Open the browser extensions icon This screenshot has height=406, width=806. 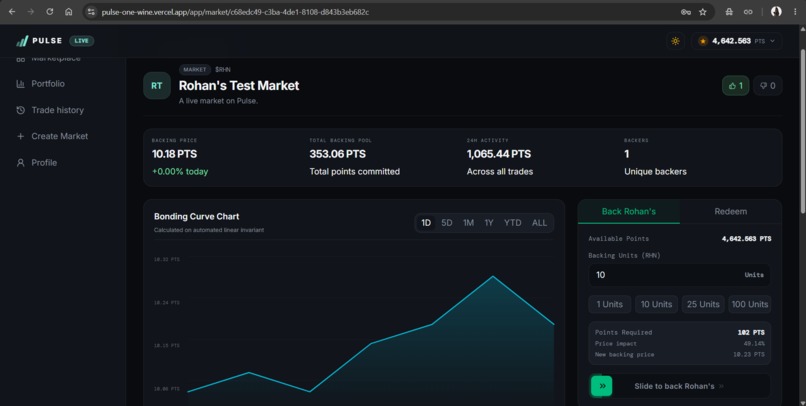tap(729, 12)
